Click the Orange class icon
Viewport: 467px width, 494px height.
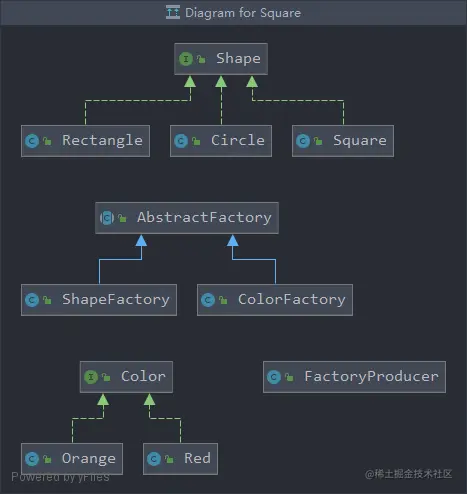[x=32, y=459]
